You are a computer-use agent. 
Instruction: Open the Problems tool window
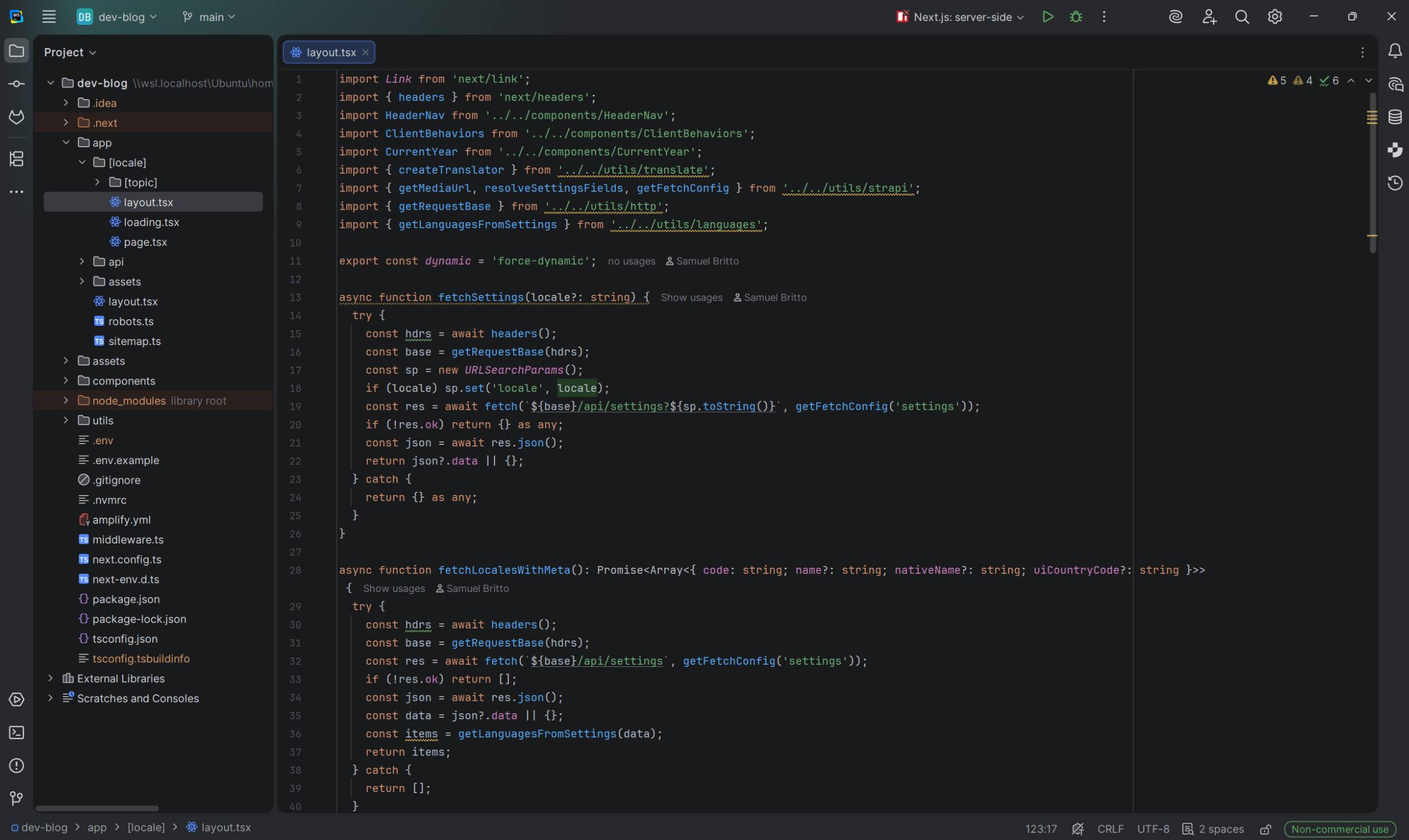point(16,765)
